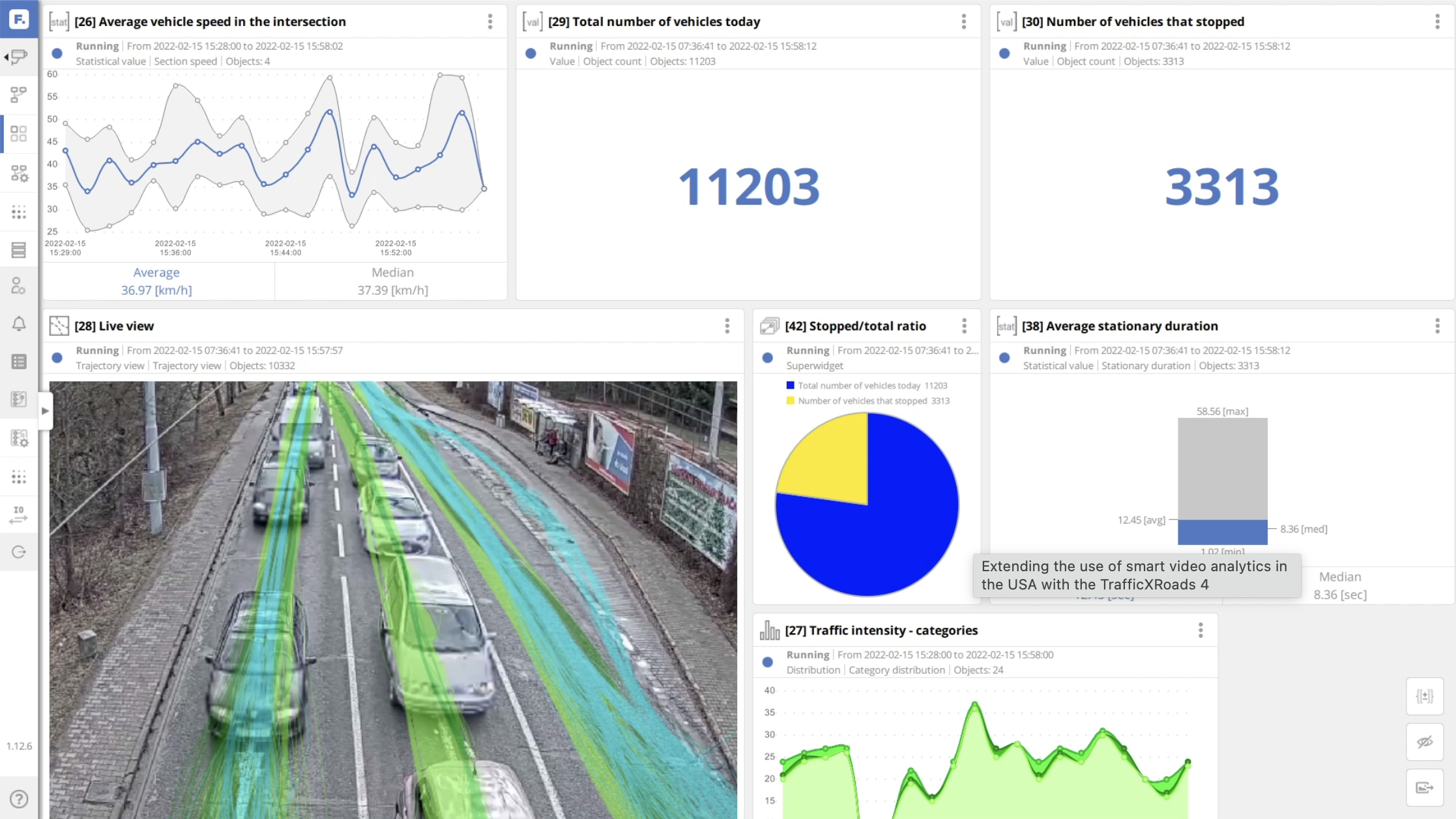Image resolution: width=1456 pixels, height=819 pixels.
Task: Select the Median tab in stationary duration widget
Action: tap(1340, 586)
